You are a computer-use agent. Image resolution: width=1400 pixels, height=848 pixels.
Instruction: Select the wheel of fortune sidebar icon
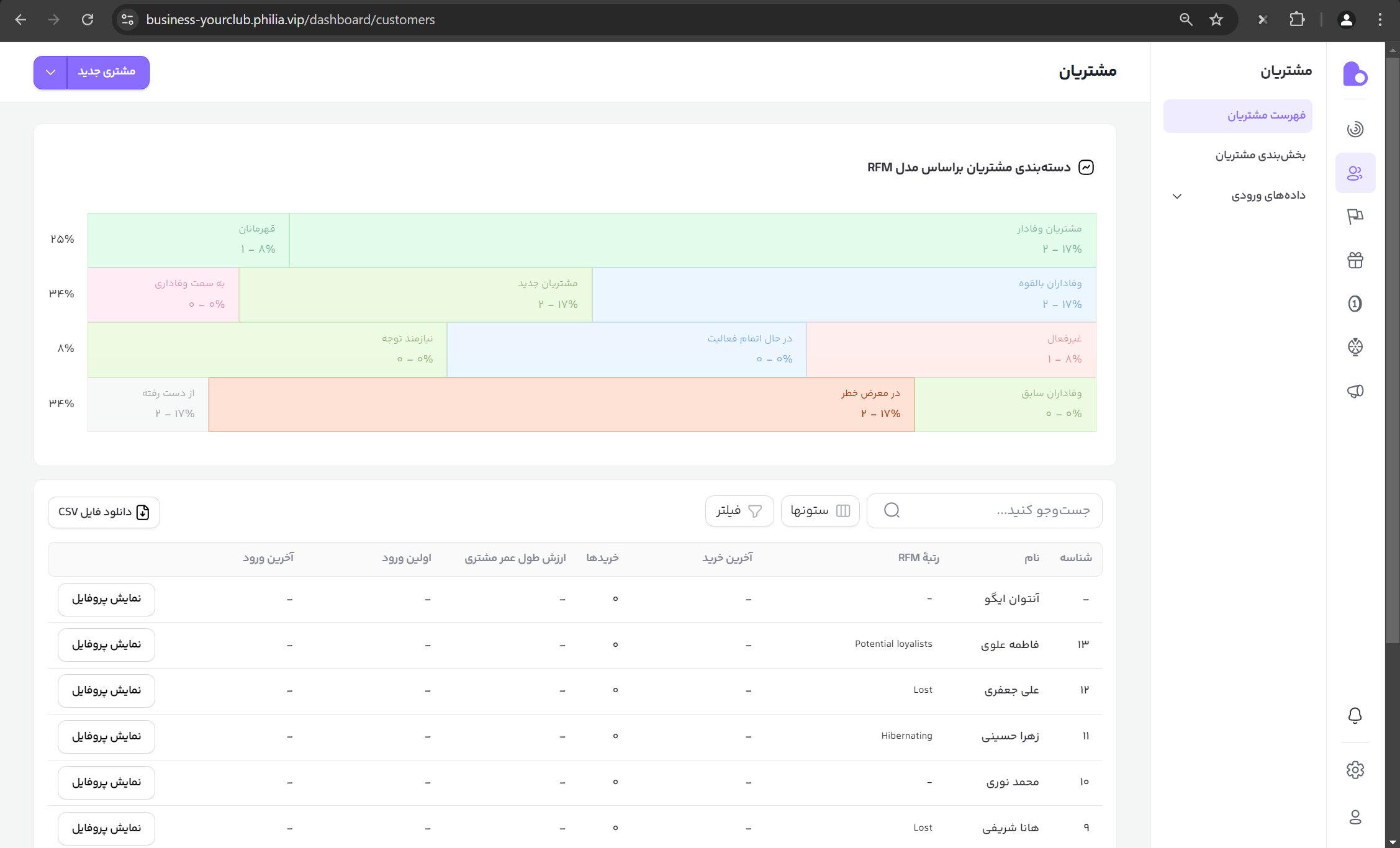pyautogui.click(x=1355, y=347)
